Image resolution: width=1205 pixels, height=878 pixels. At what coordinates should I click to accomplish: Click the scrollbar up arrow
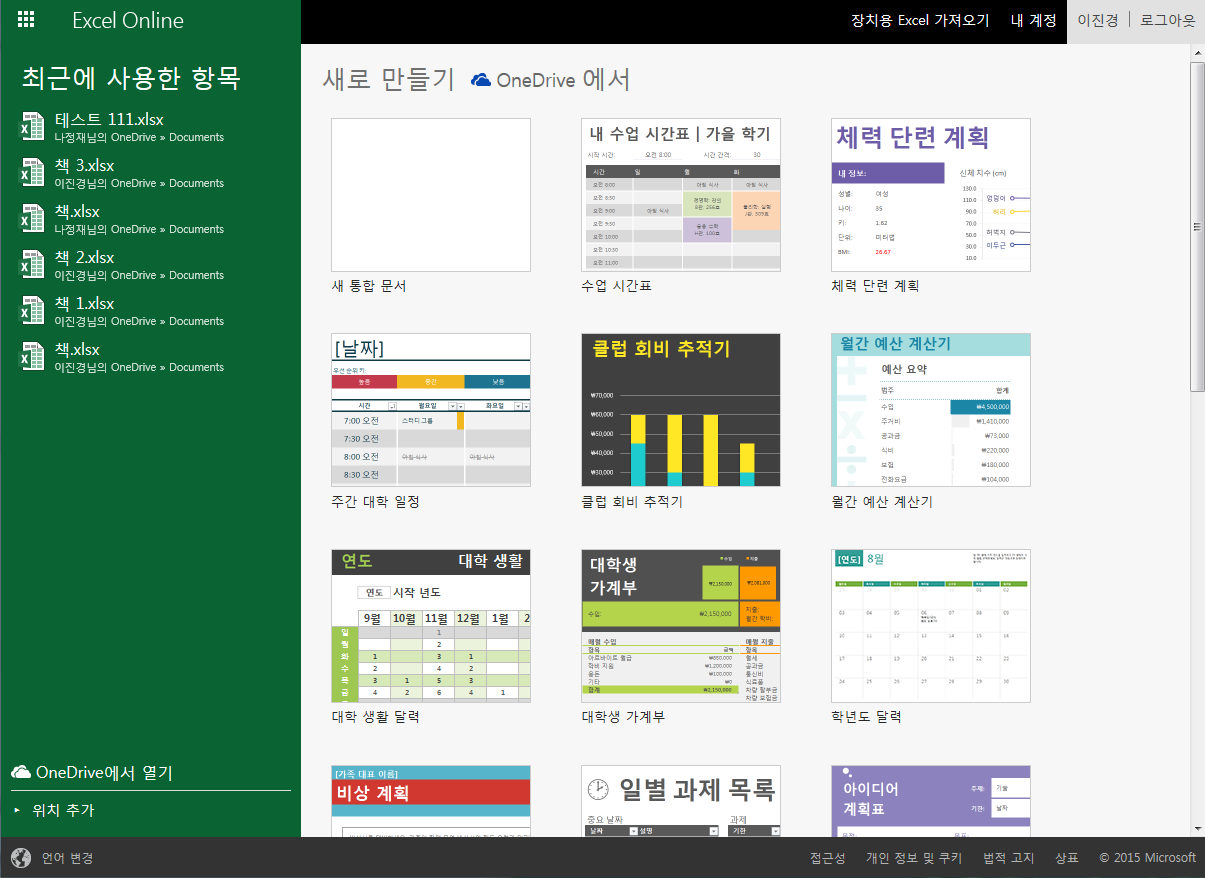point(1197,52)
